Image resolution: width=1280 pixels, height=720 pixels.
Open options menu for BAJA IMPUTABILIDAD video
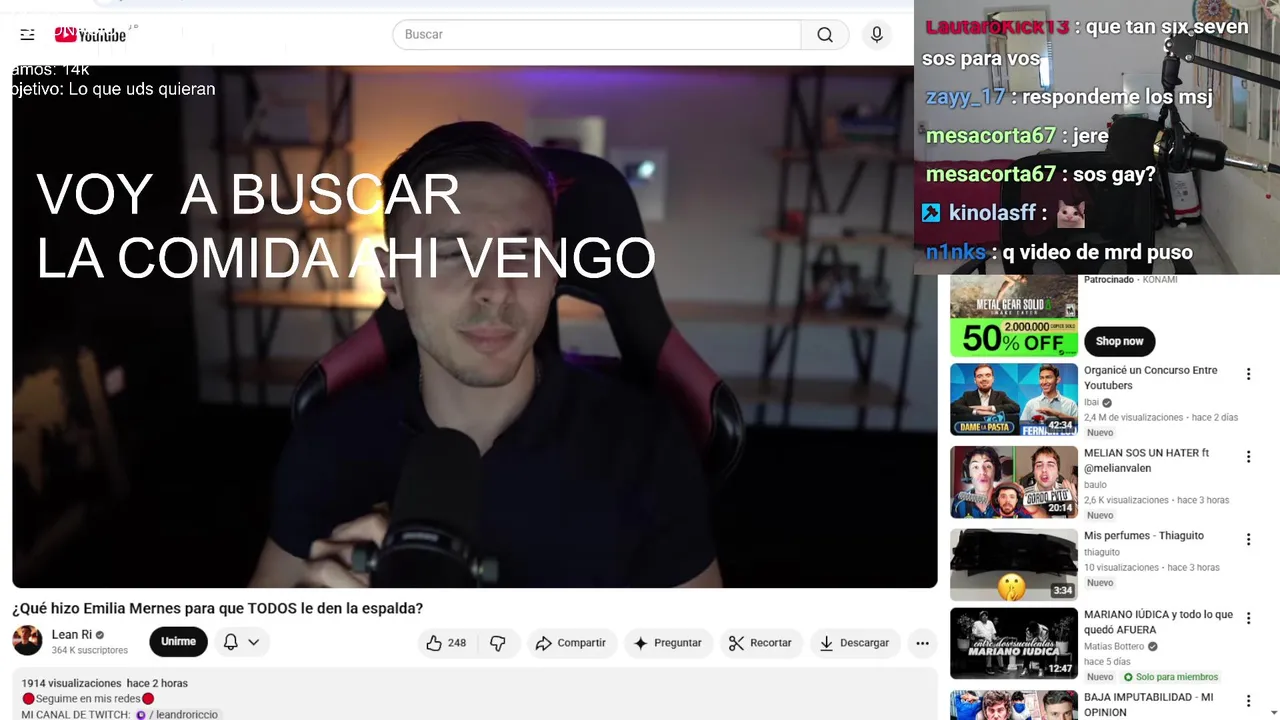pyautogui.click(x=1248, y=702)
